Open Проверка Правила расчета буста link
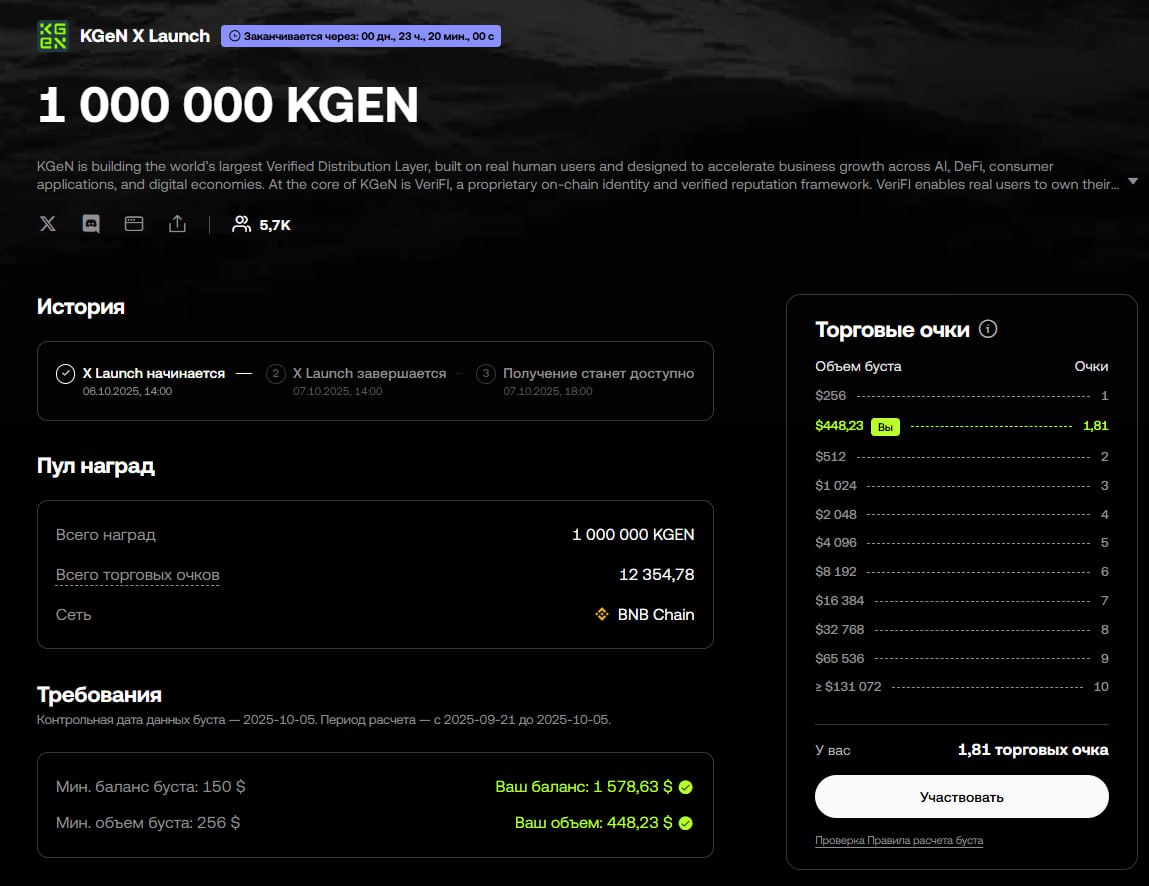This screenshot has height=886, width=1149. tap(898, 840)
